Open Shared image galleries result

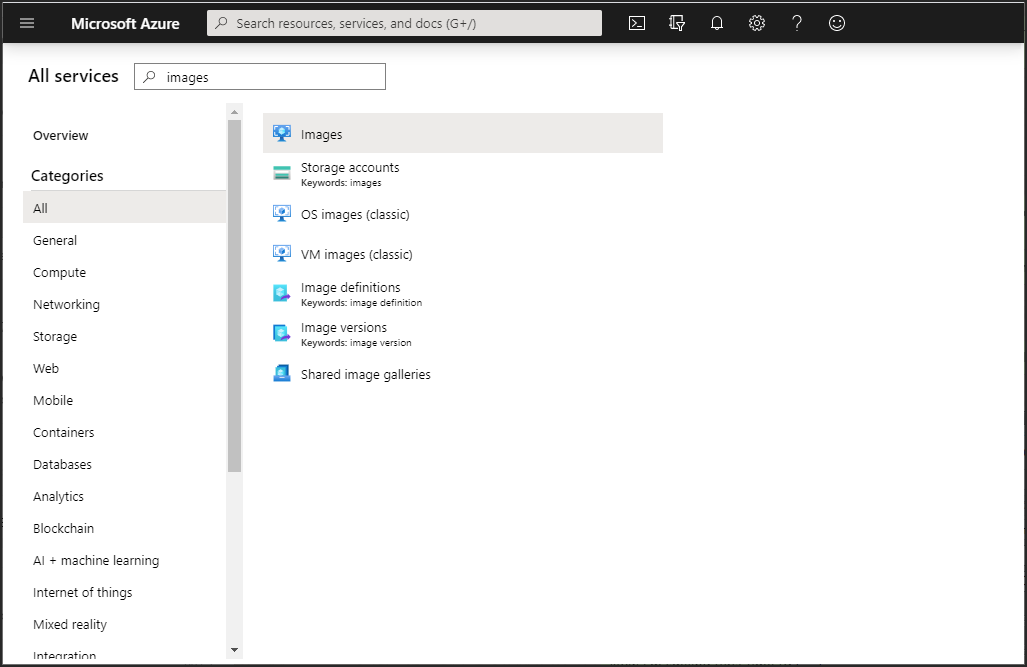(462, 373)
